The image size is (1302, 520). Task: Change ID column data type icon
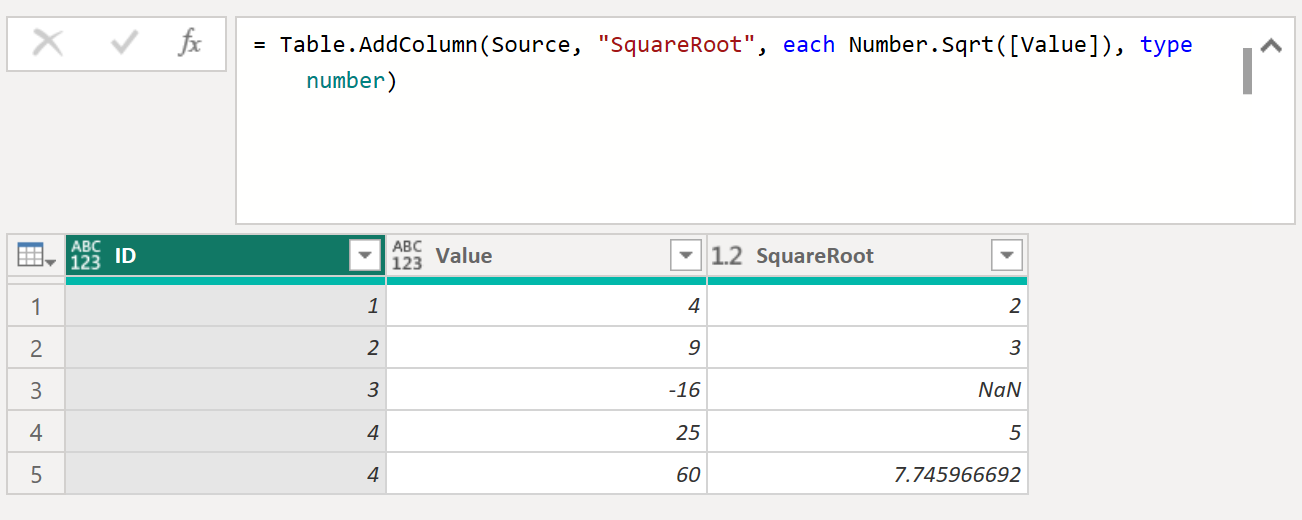click(x=86, y=256)
